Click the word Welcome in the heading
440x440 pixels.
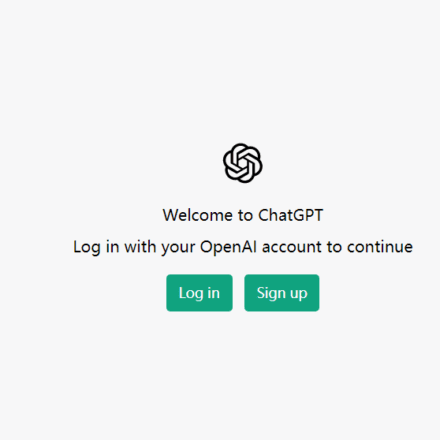tap(198, 215)
